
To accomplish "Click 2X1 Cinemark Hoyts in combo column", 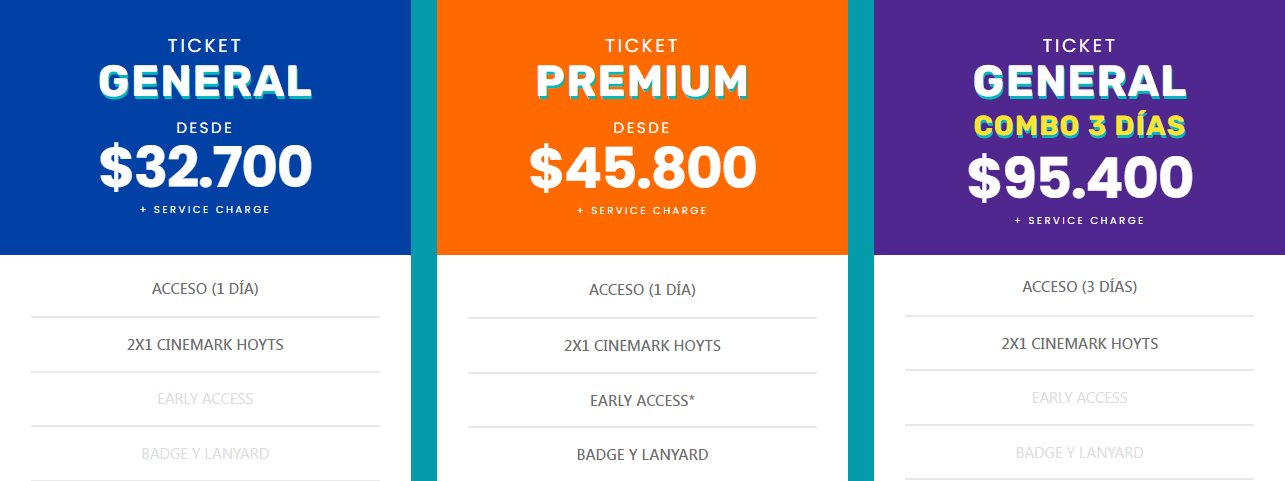I will (x=1079, y=343).
